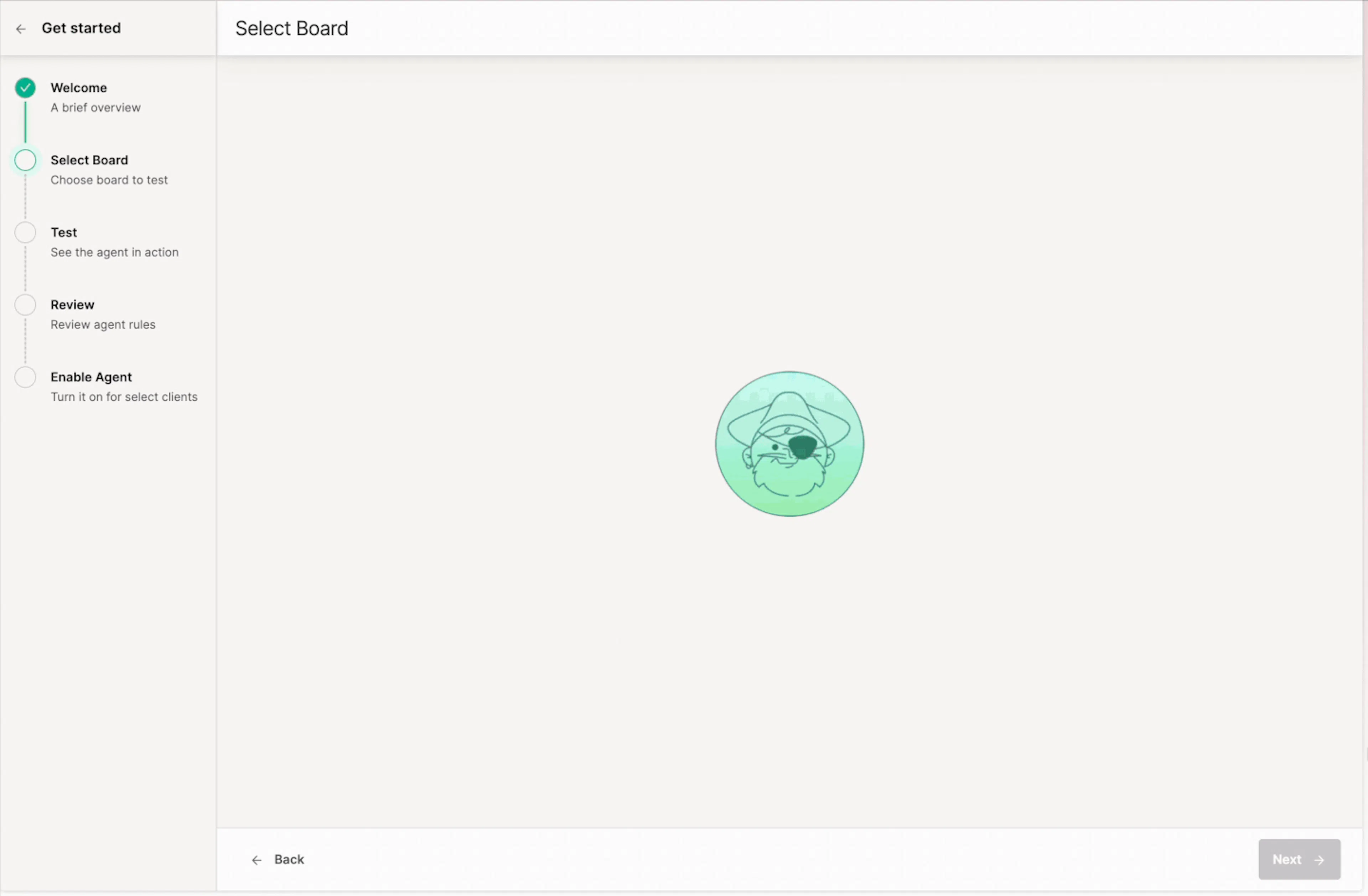Viewport: 1368px width, 896px height.
Task: Click the Next button
Action: pos(1299,859)
